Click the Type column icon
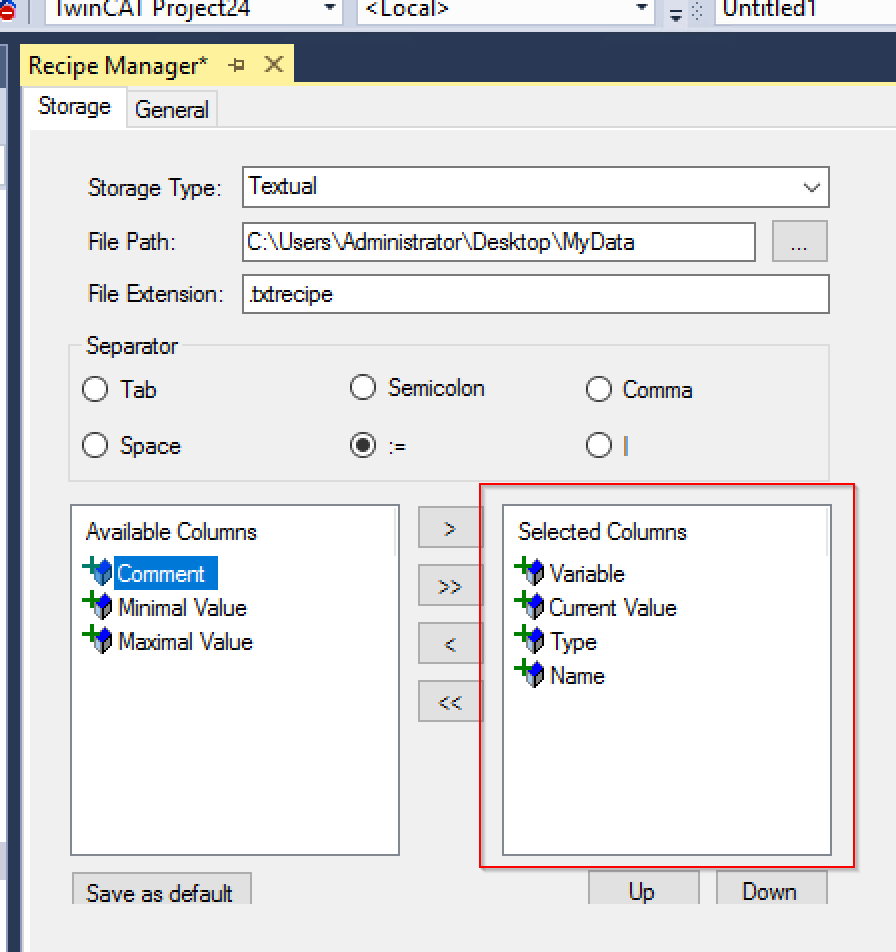This screenshot has height=952, width=896. tap(529, 640)
